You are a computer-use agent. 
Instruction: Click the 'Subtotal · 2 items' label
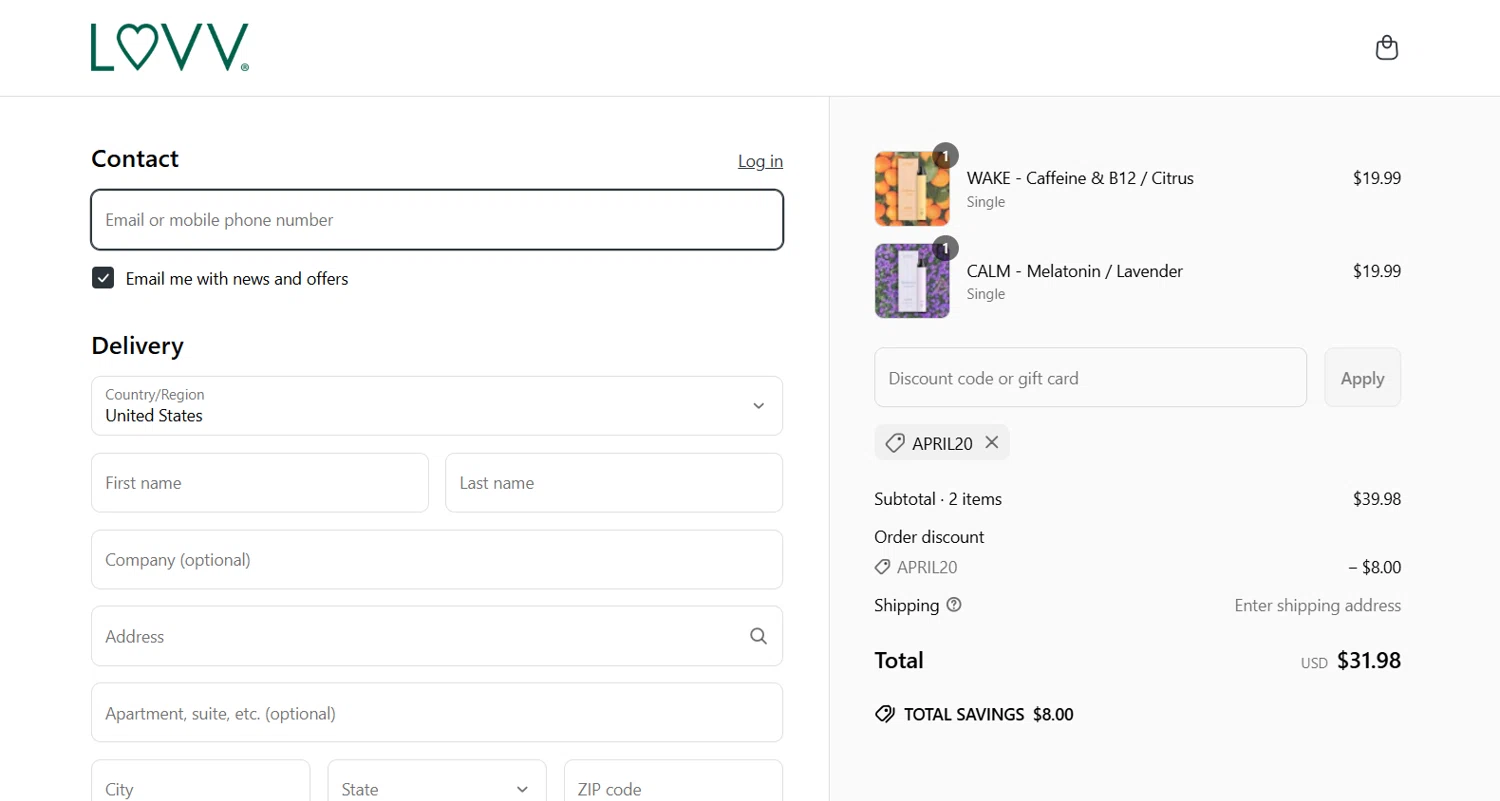[938, 499]
